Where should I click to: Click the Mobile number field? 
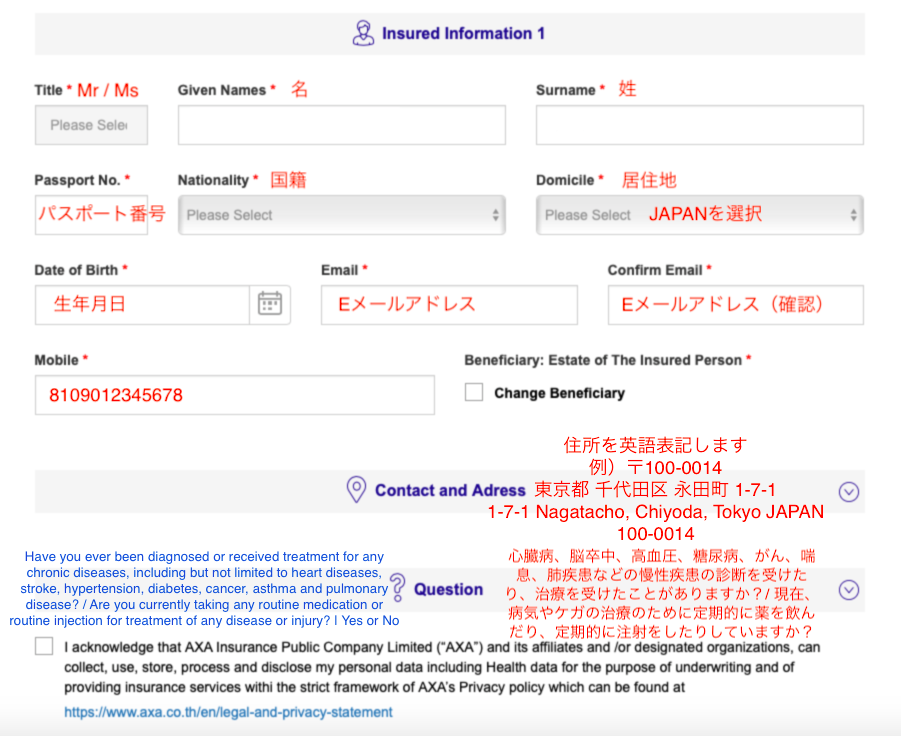pos(234,395)
